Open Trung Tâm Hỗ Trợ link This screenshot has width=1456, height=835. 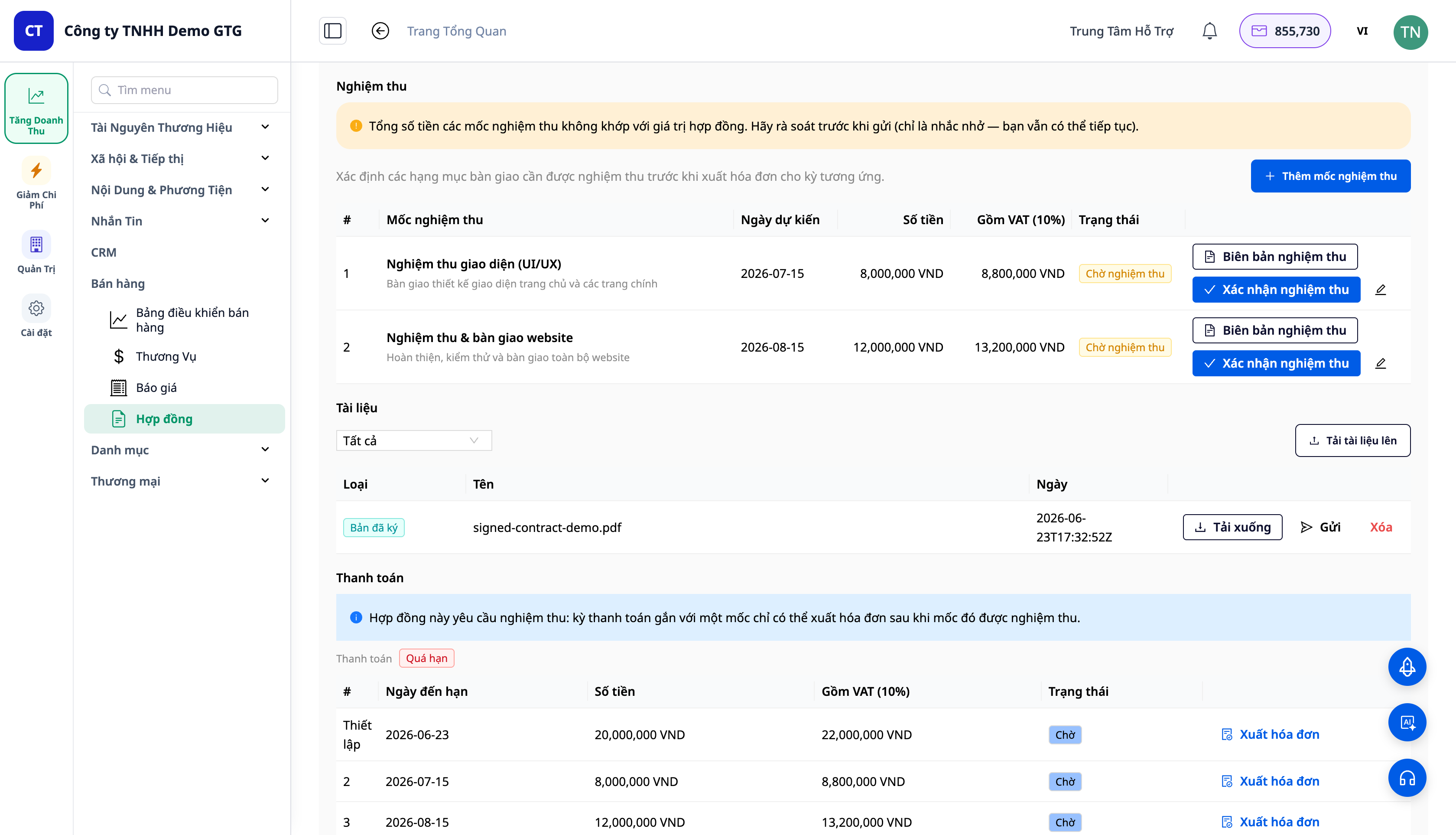pos(1121,31)
